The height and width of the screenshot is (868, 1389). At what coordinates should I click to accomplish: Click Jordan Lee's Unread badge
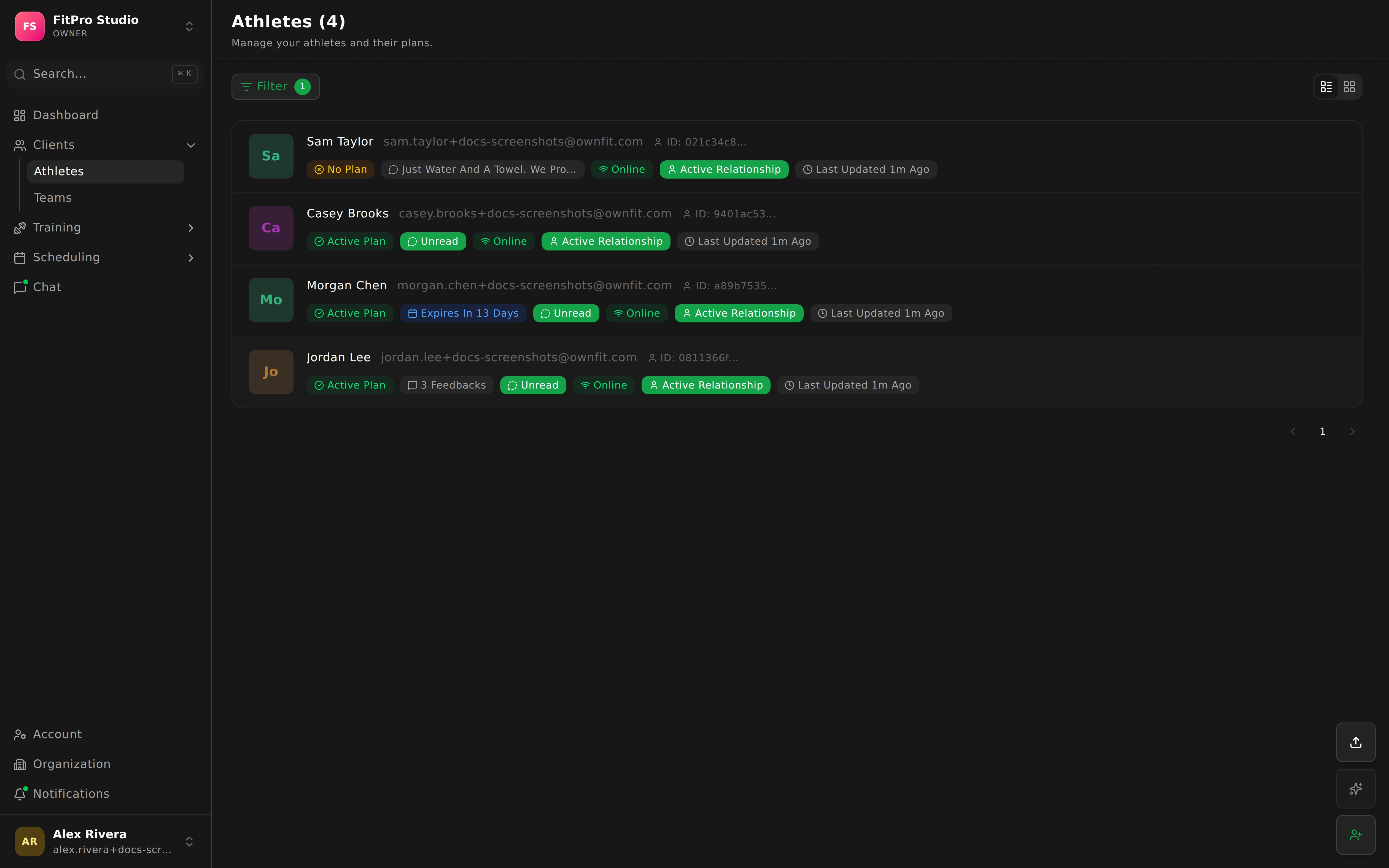[x=533, y=385]
